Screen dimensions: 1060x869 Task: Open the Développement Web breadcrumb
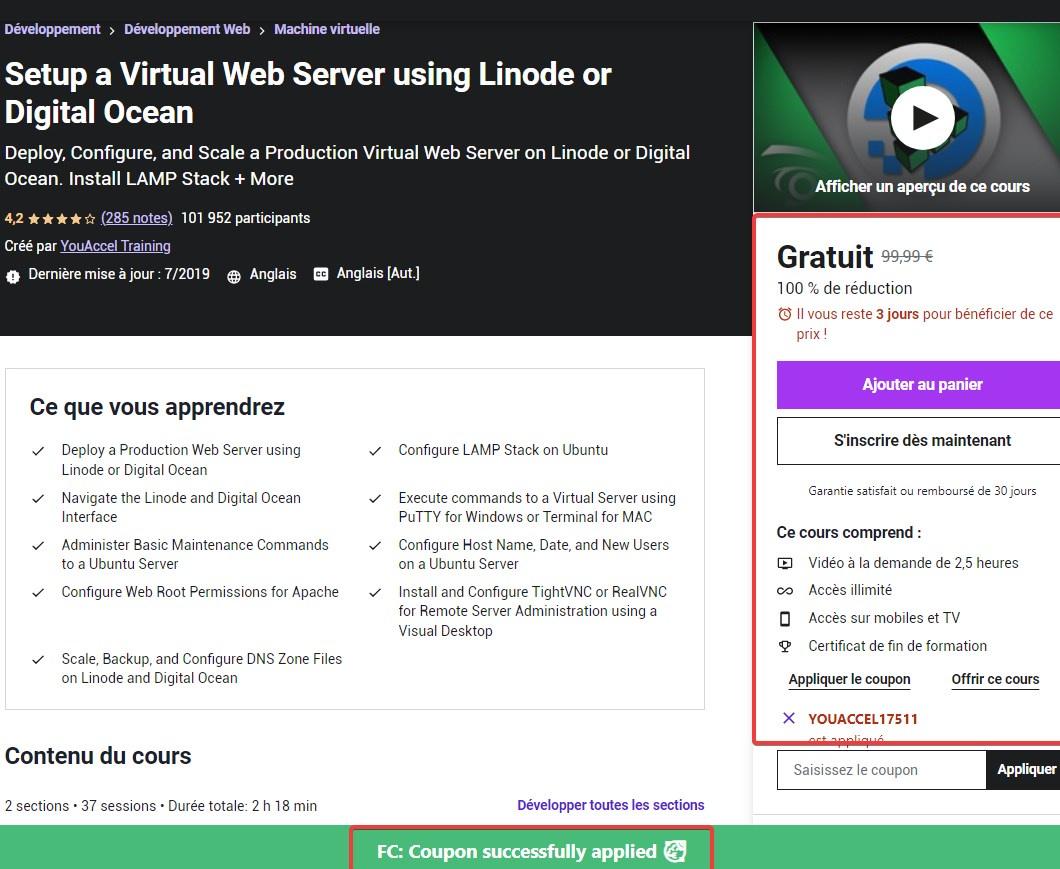[187, 29]
